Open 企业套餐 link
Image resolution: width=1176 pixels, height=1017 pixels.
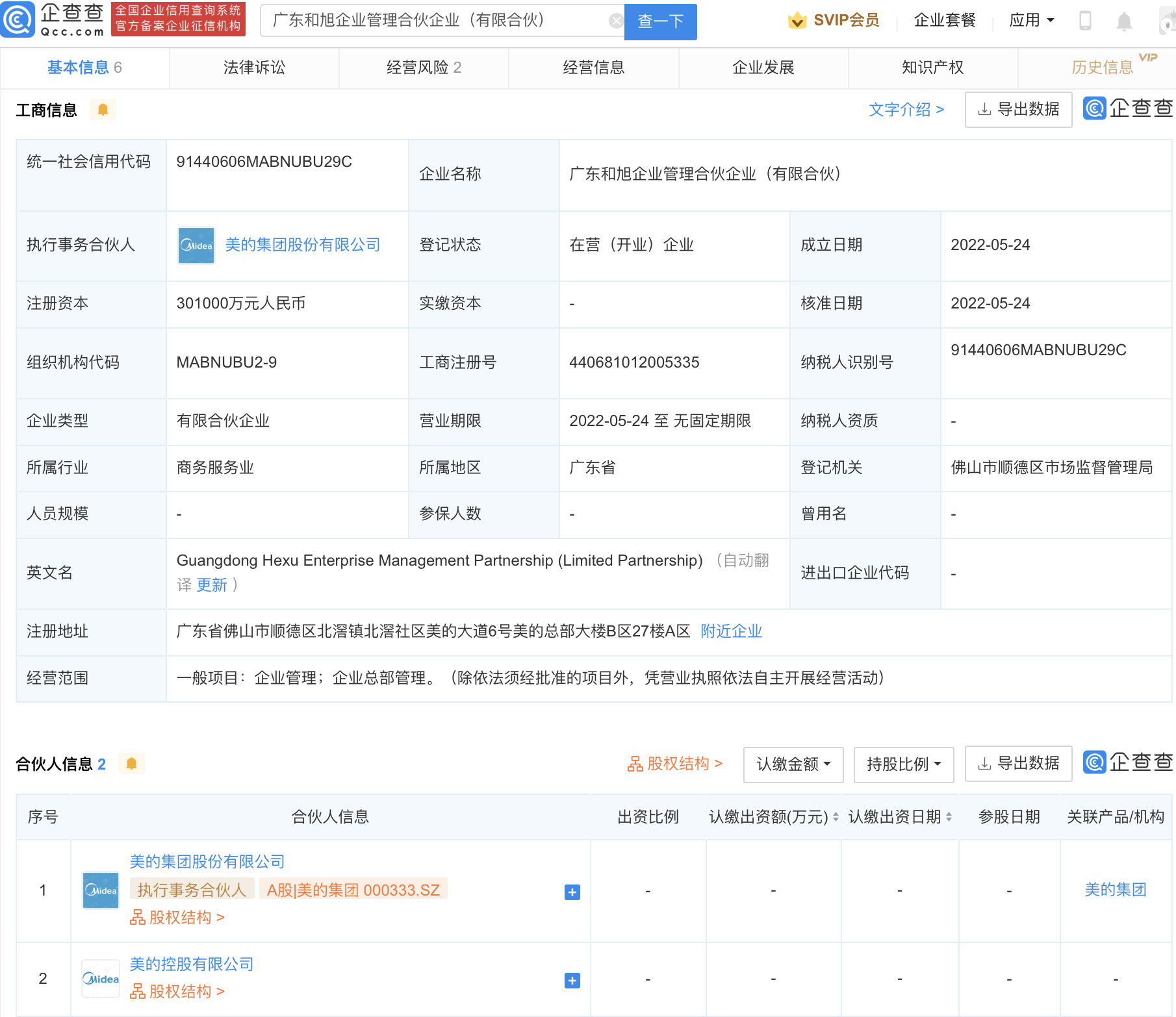point(945,21)
